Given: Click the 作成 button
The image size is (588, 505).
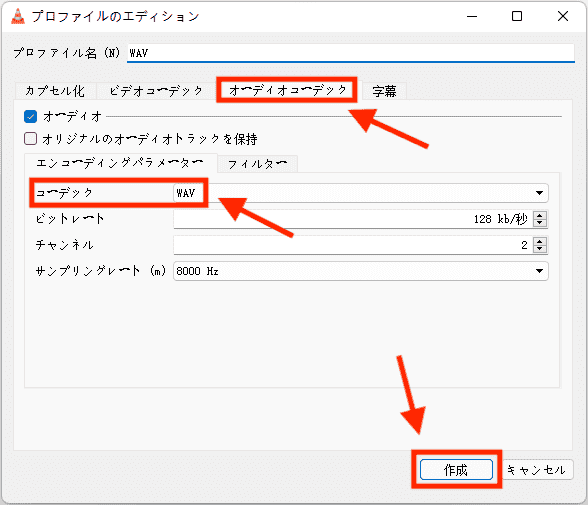Looking at the screenshot, I should pyautogui.click(x=456, y=469).
